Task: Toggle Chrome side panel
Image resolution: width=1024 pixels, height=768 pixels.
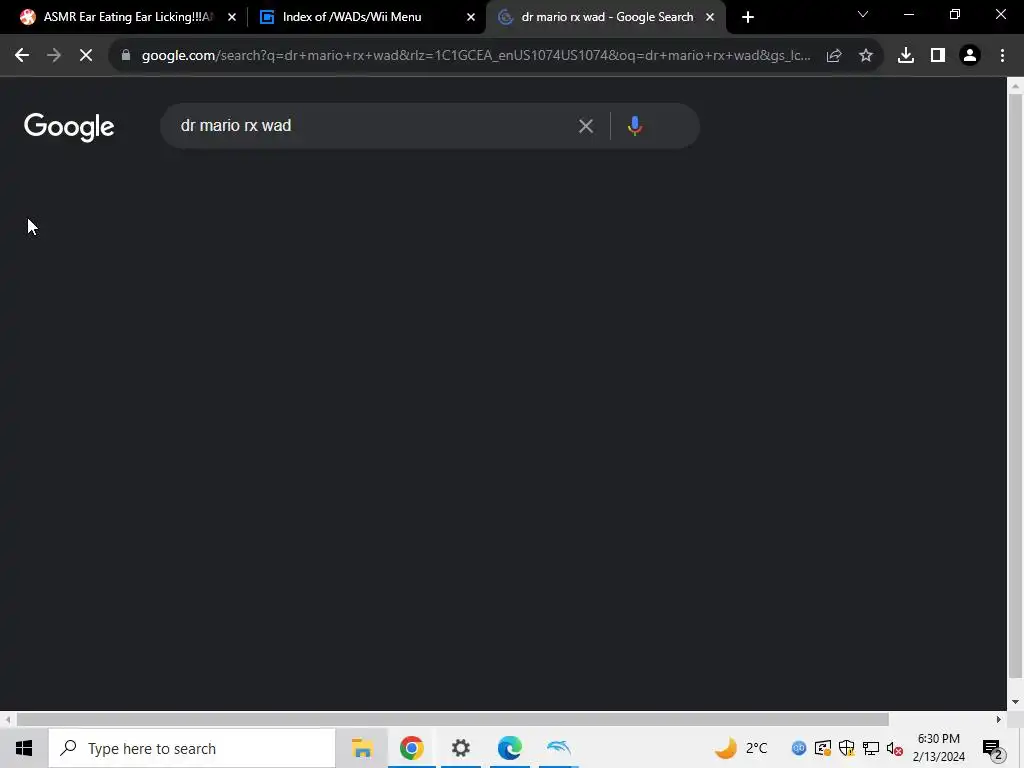Action: coord(938,56)
